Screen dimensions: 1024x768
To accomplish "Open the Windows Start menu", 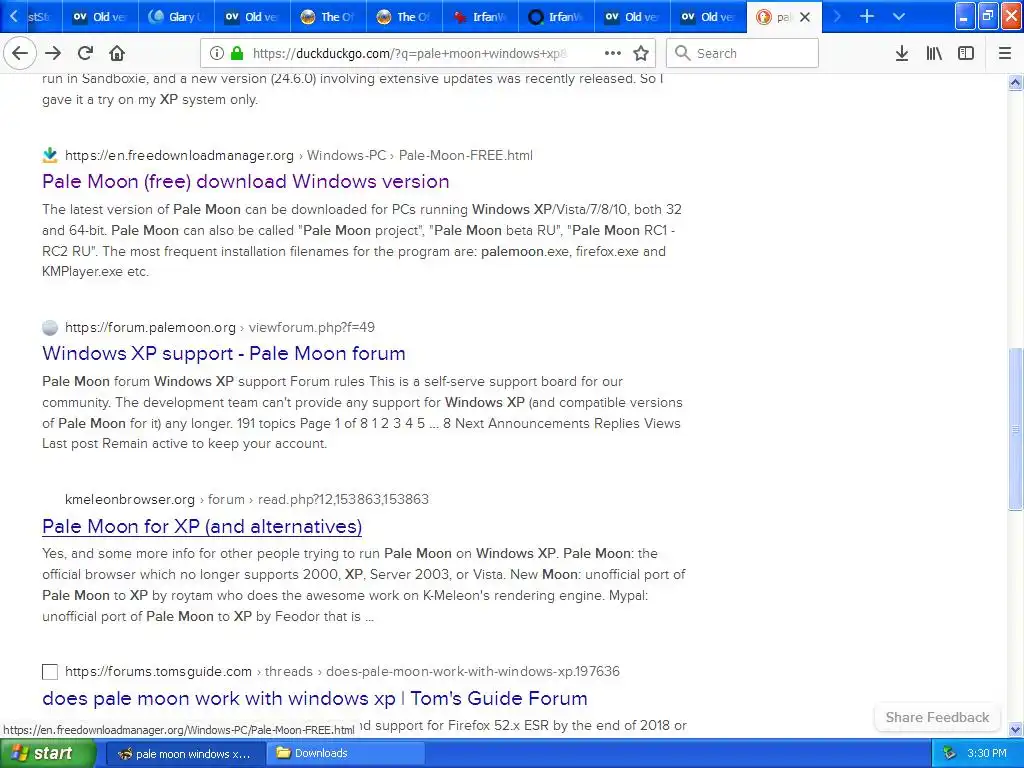I will (x=47, y=753).
